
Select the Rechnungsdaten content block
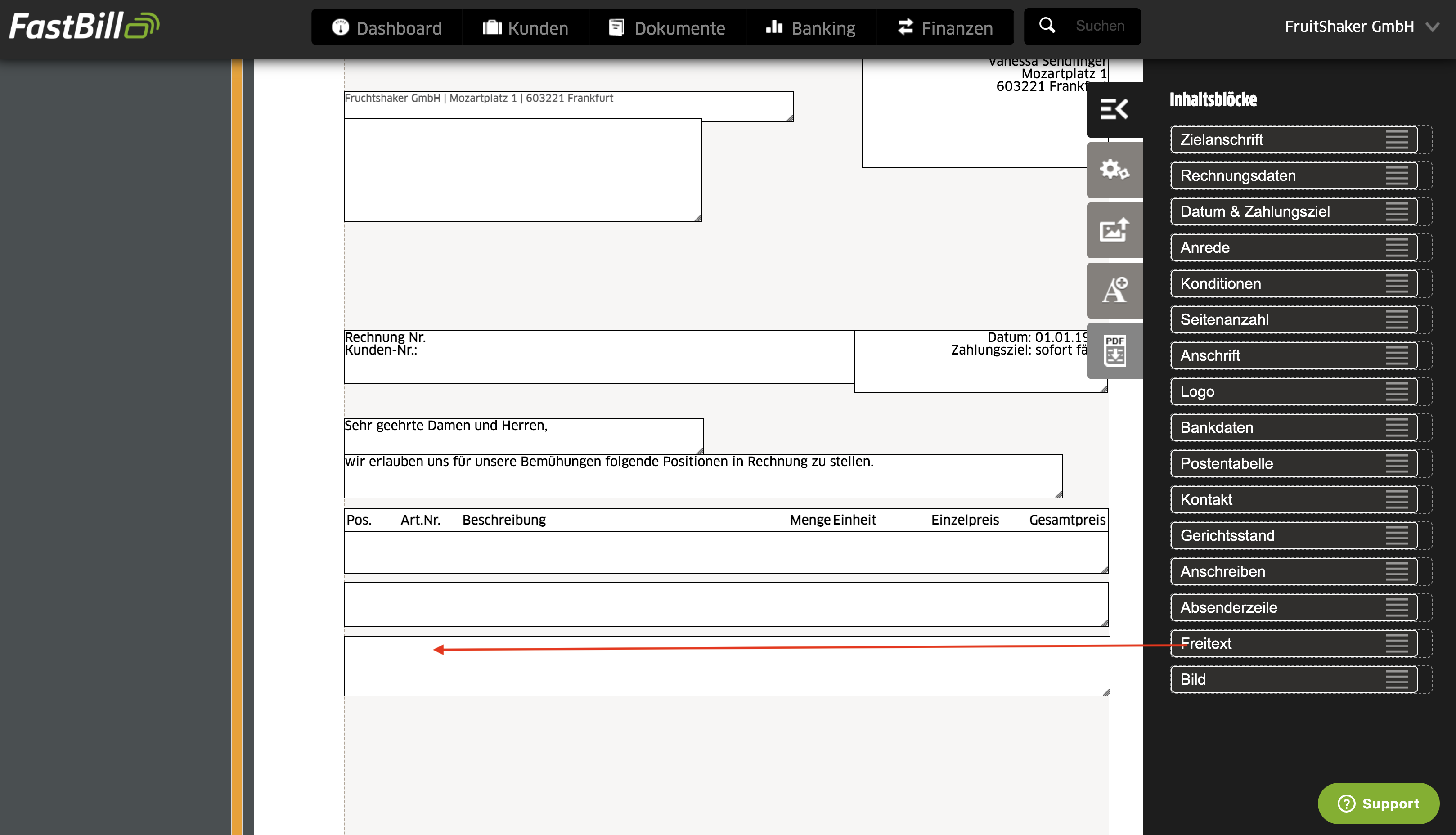[x=1294, y=175]
